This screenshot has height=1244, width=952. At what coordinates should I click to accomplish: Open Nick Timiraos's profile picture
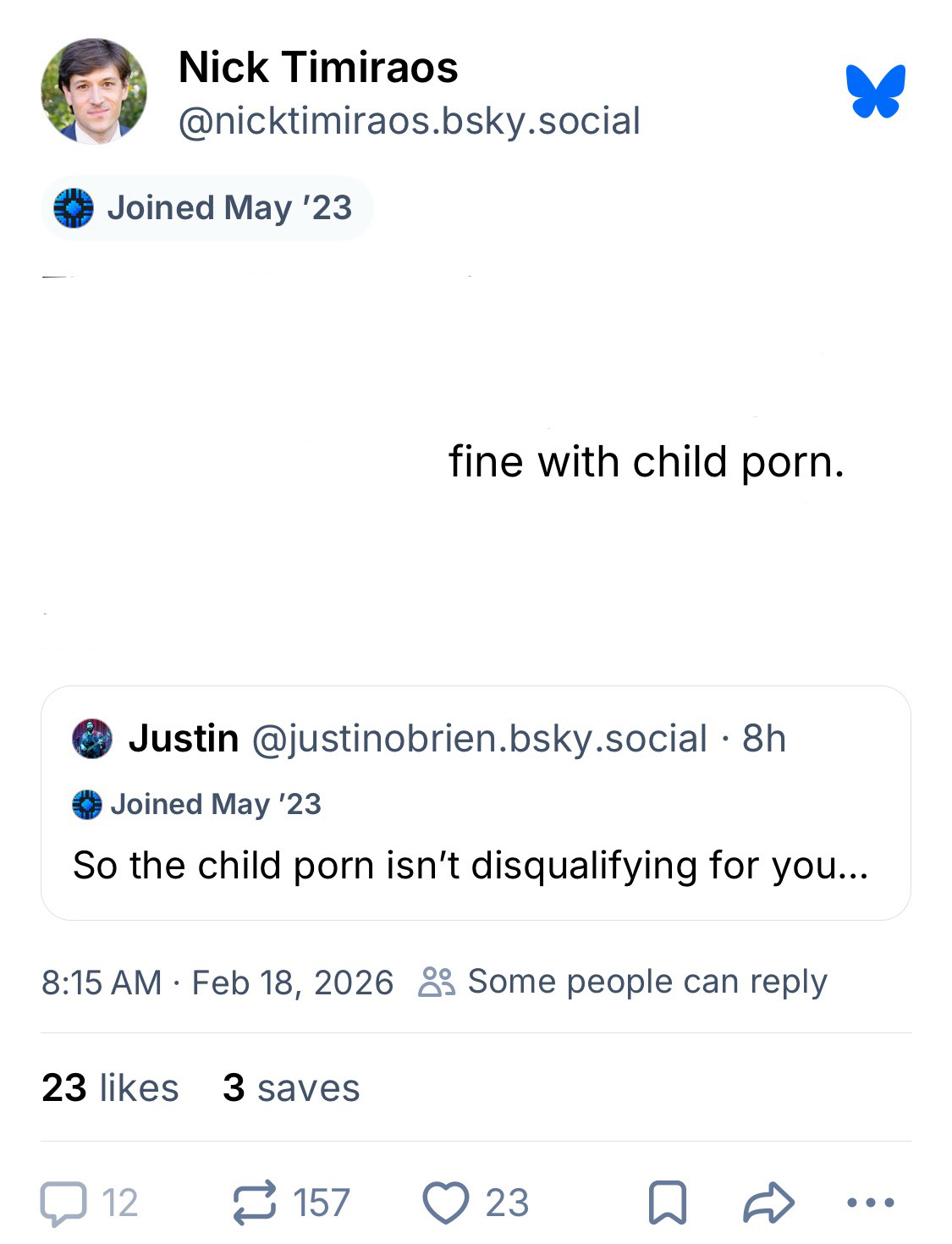click(94, 90)
